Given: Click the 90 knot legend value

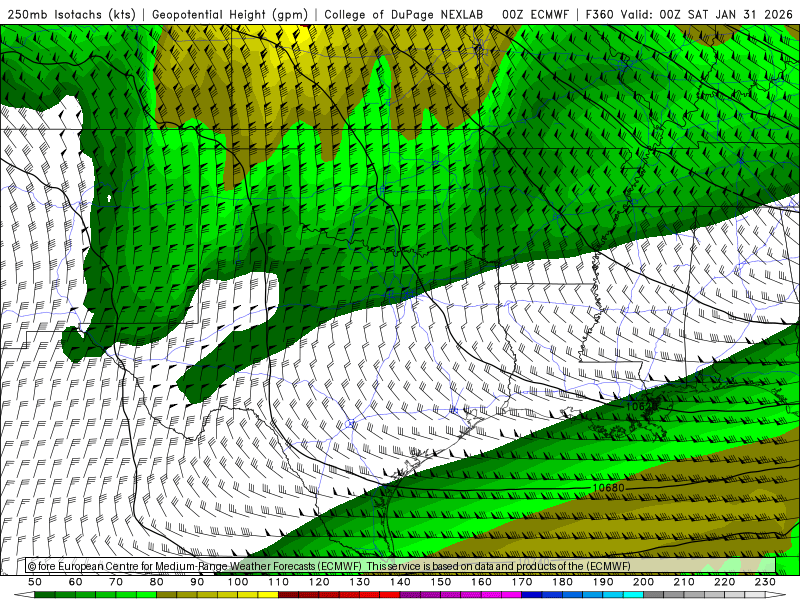Looking at the screenshot, I should (x=197, y=582).
